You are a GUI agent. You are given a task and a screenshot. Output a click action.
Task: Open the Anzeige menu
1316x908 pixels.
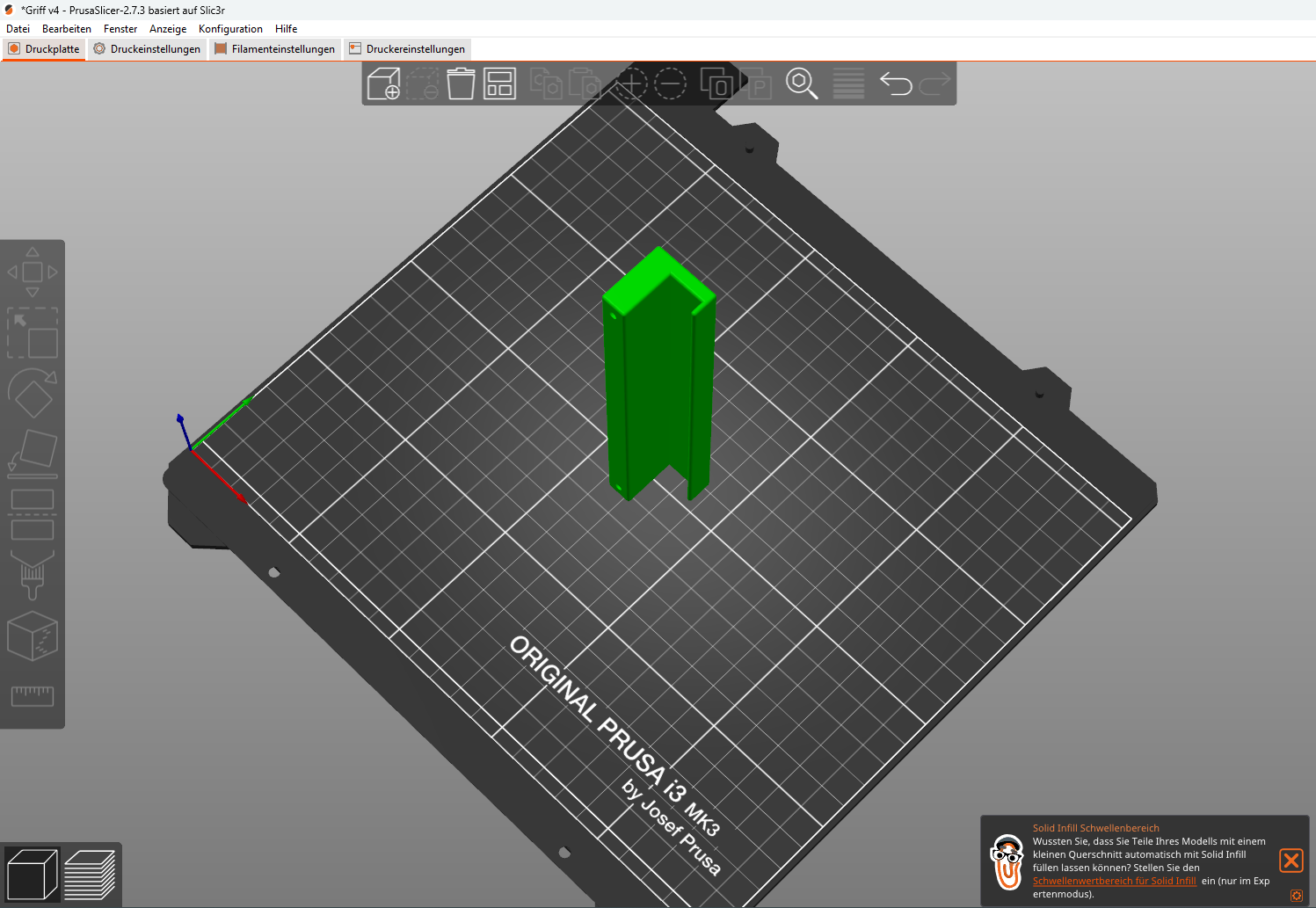[168, 29]
